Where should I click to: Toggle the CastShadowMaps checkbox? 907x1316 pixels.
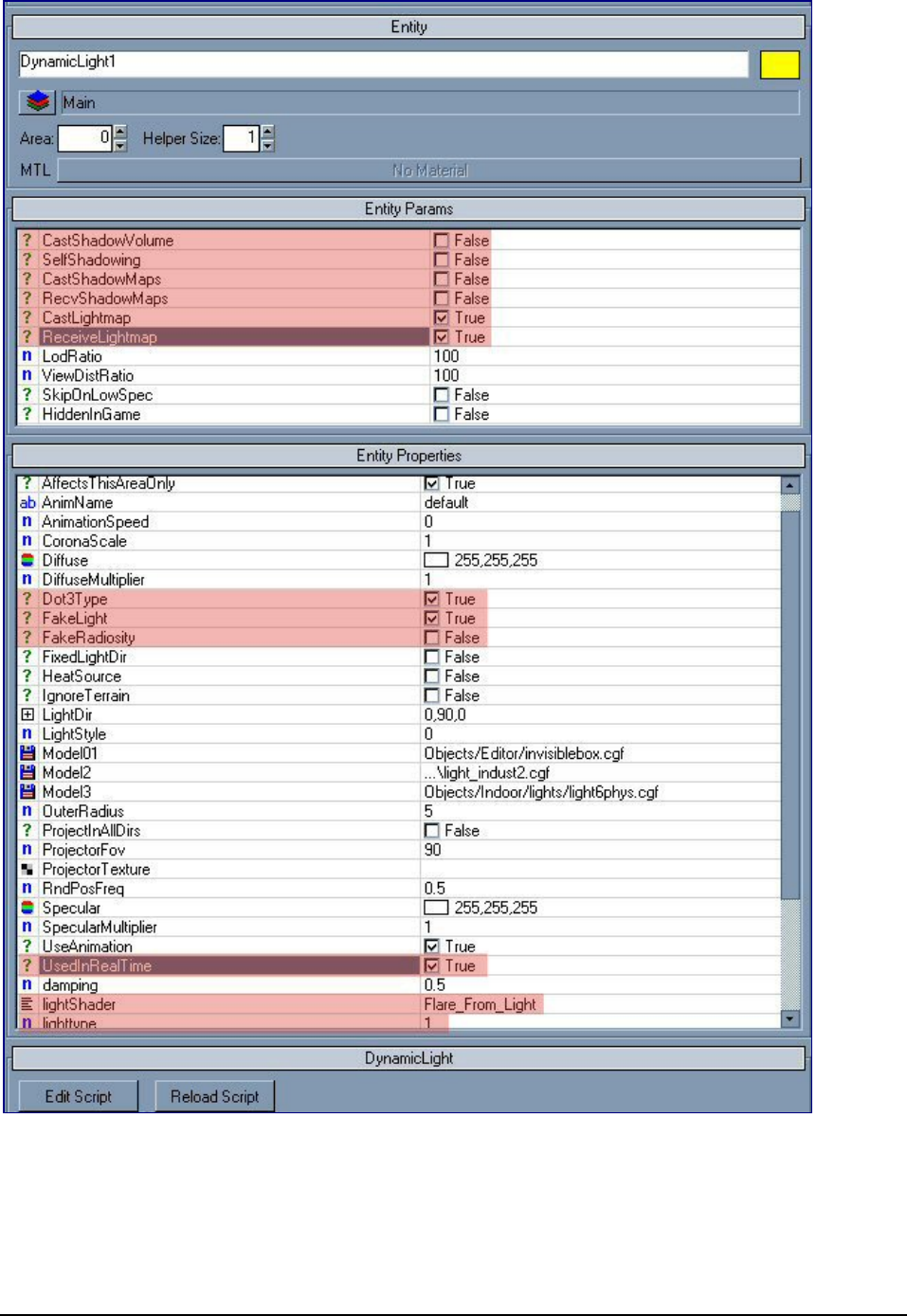pos(441,279)
